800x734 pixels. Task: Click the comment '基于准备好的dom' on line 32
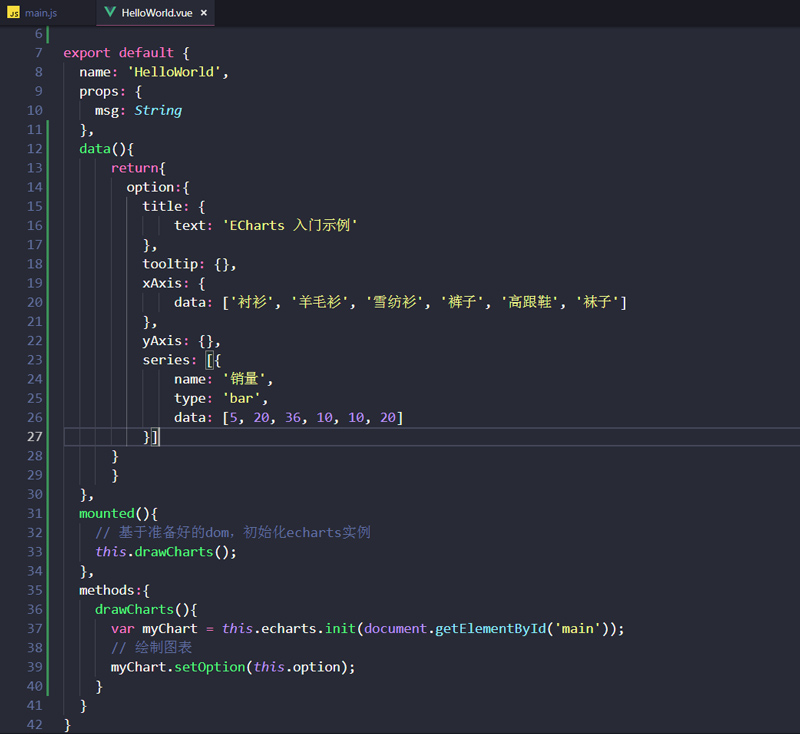tap(176, 533)
